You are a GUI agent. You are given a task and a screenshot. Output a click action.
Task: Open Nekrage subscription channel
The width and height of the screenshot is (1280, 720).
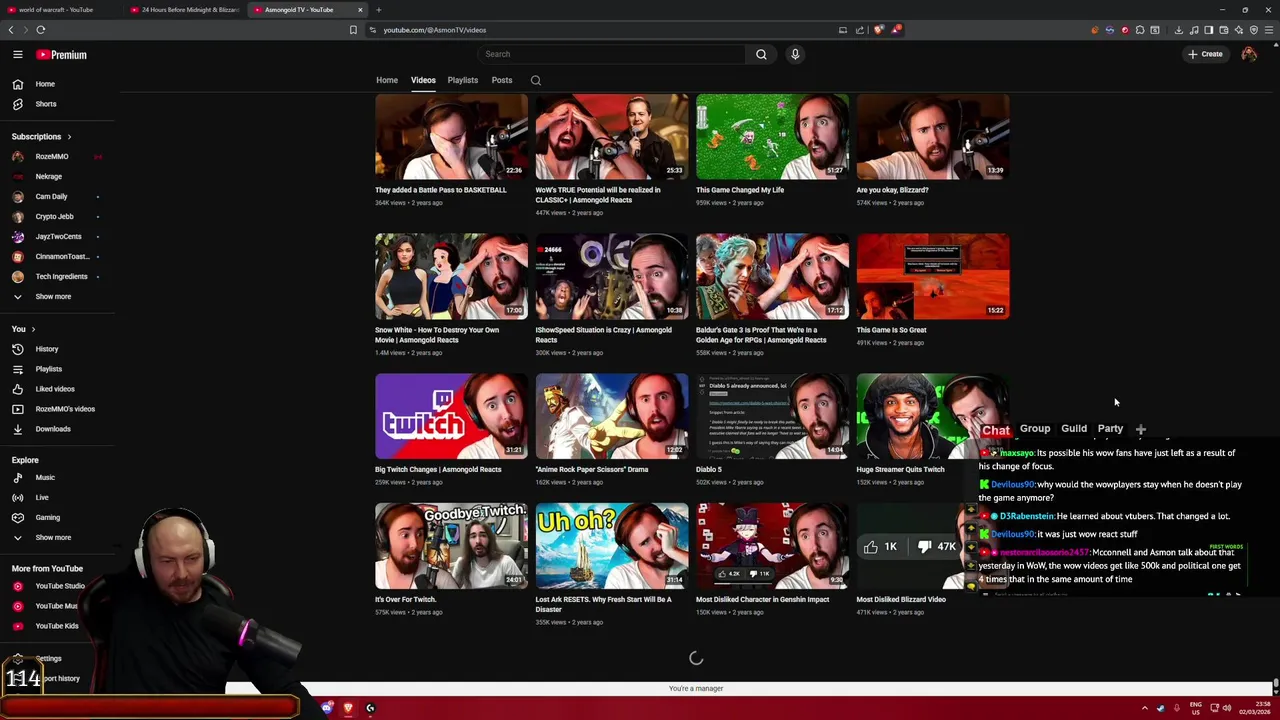48,177
